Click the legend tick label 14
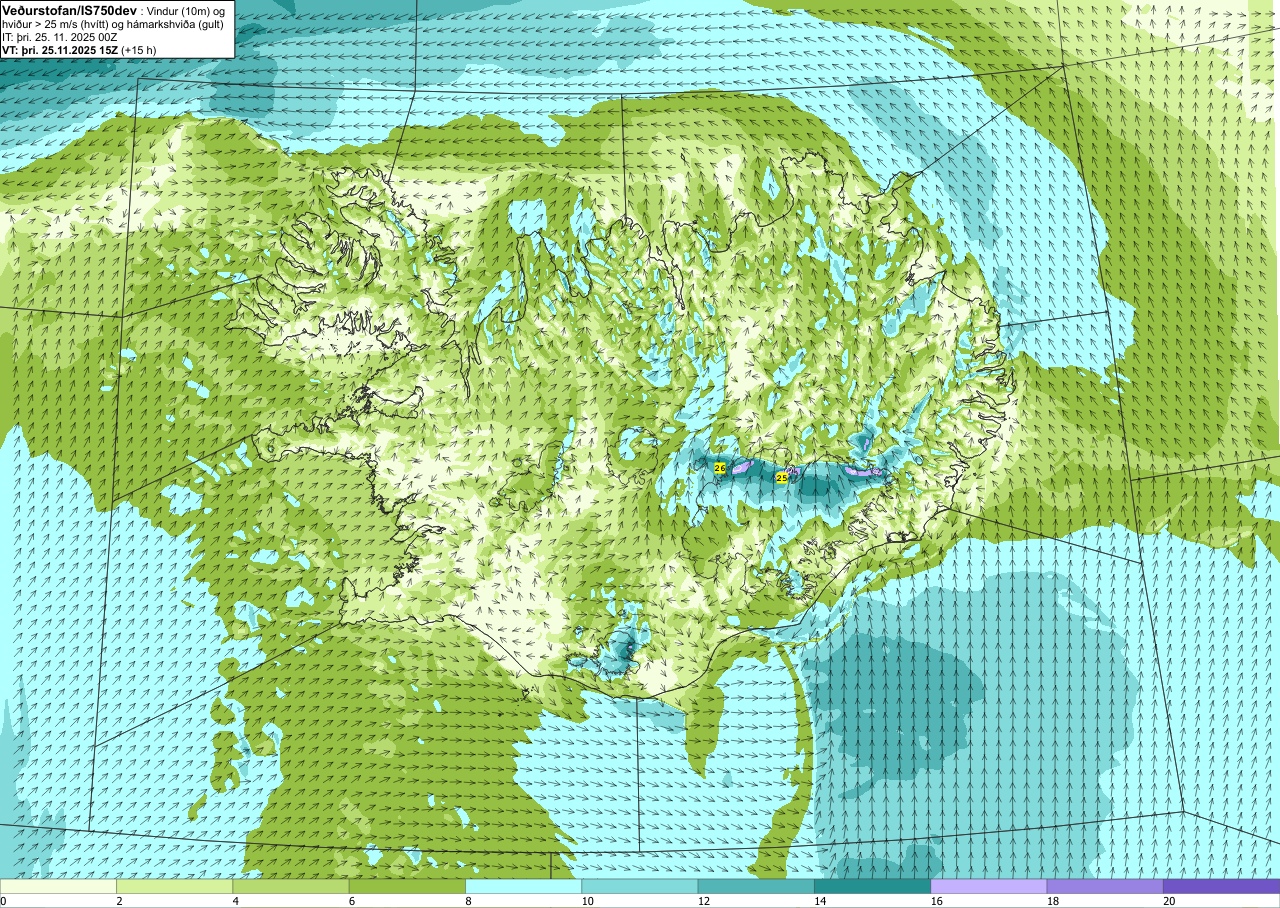Image resolution: width=1280 pixels, height=908 pixels. pos(819,901)
